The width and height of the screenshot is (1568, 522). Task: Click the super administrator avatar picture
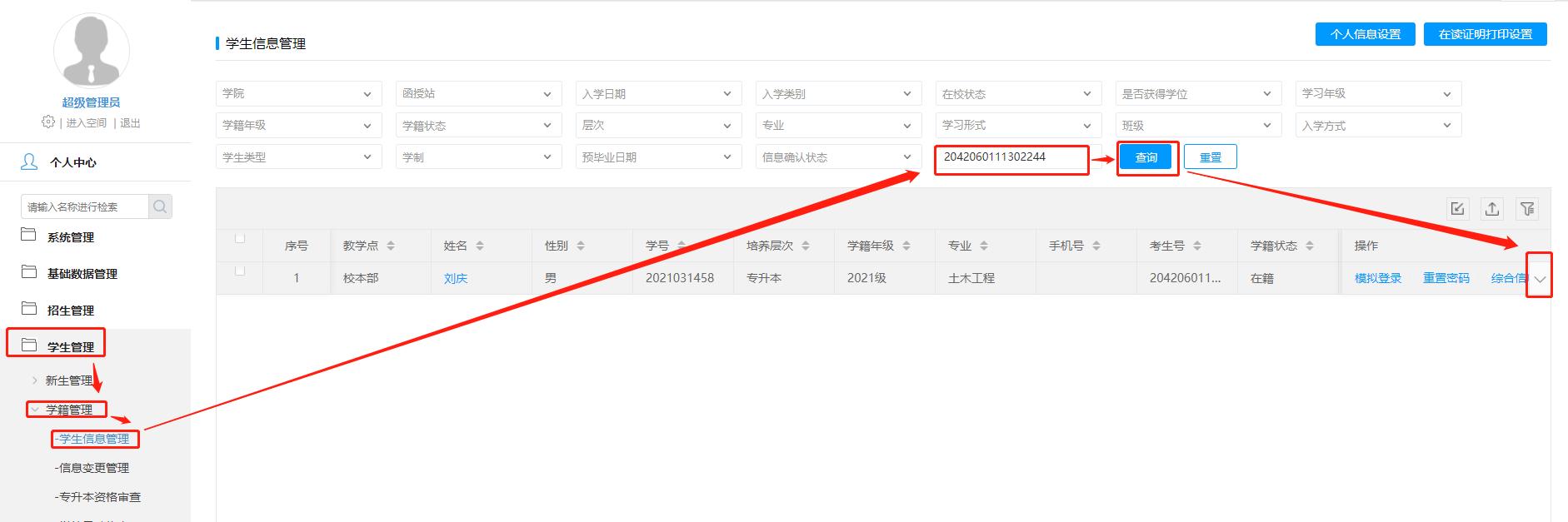91,51
